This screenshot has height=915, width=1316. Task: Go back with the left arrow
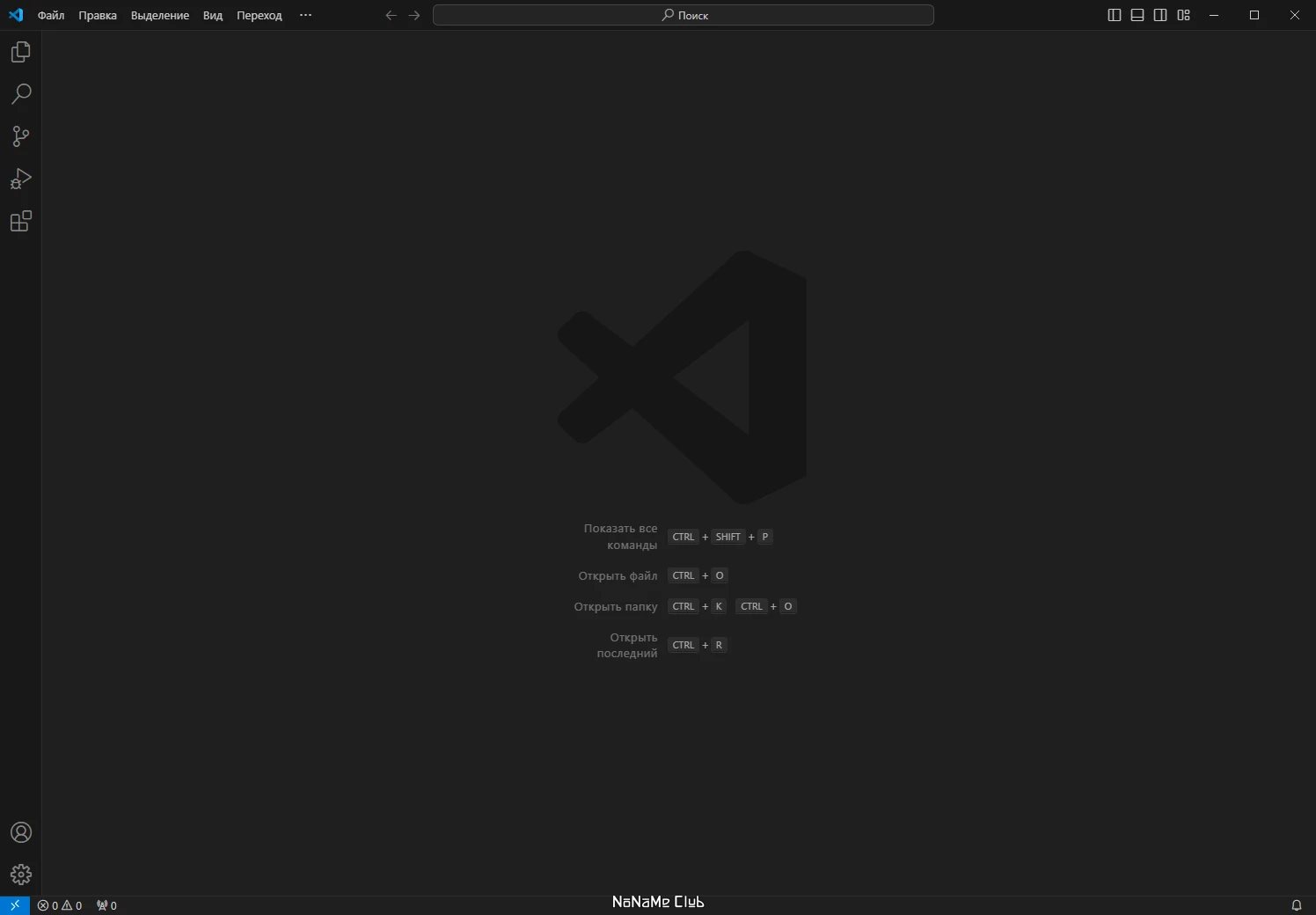point(391,15)
